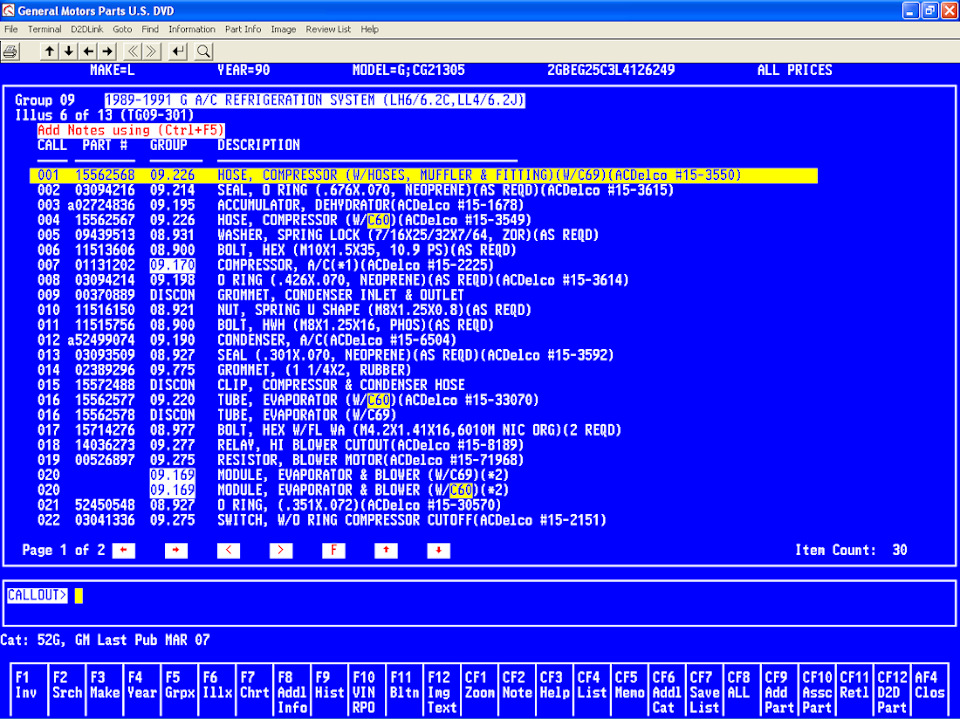Viewport: 960px width, 719px height.
Task: Open the Help menu
Action: tap(369, 29)
